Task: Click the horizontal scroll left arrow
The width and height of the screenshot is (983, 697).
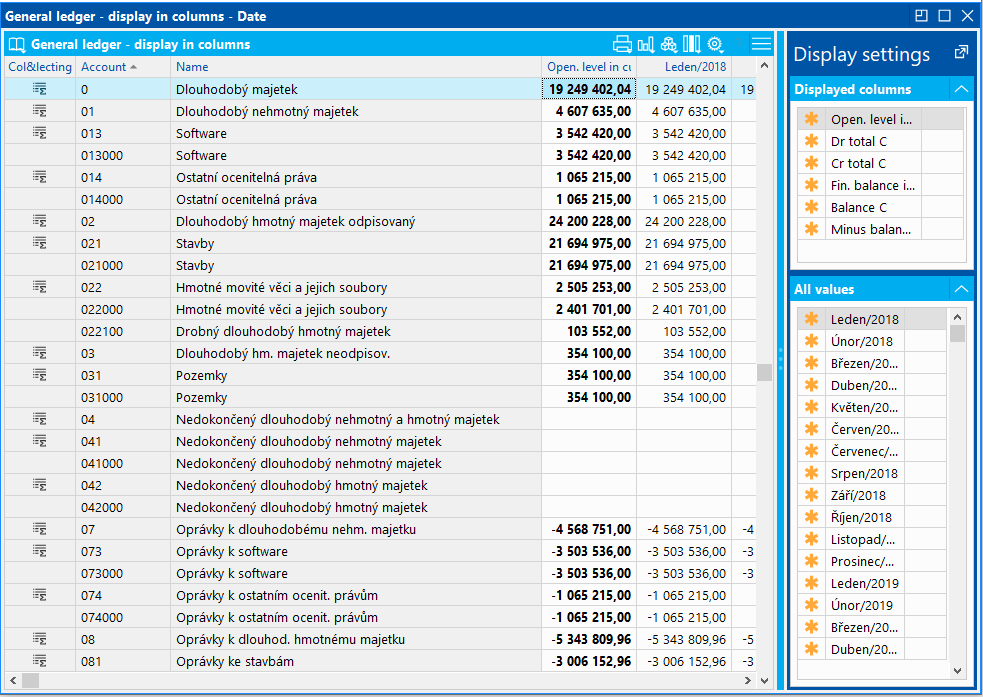Action: [x=13, y=680]
